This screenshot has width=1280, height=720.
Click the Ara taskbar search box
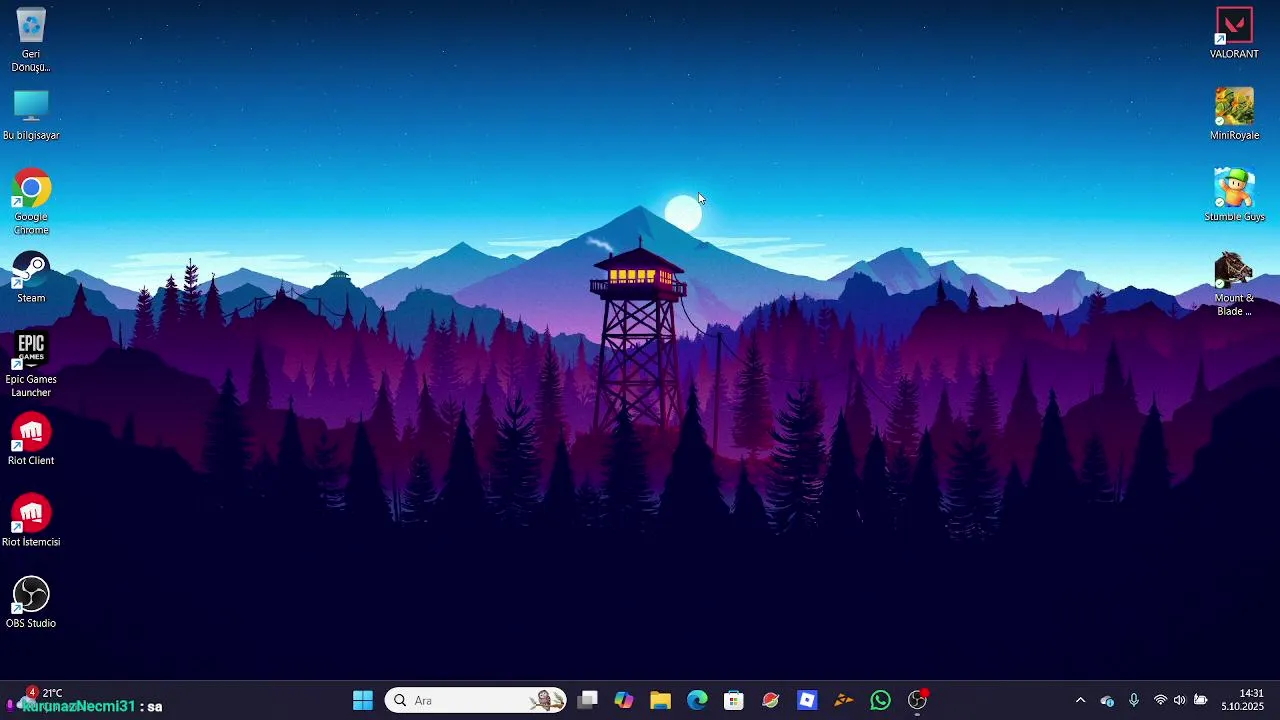click(x=476, y=700)
